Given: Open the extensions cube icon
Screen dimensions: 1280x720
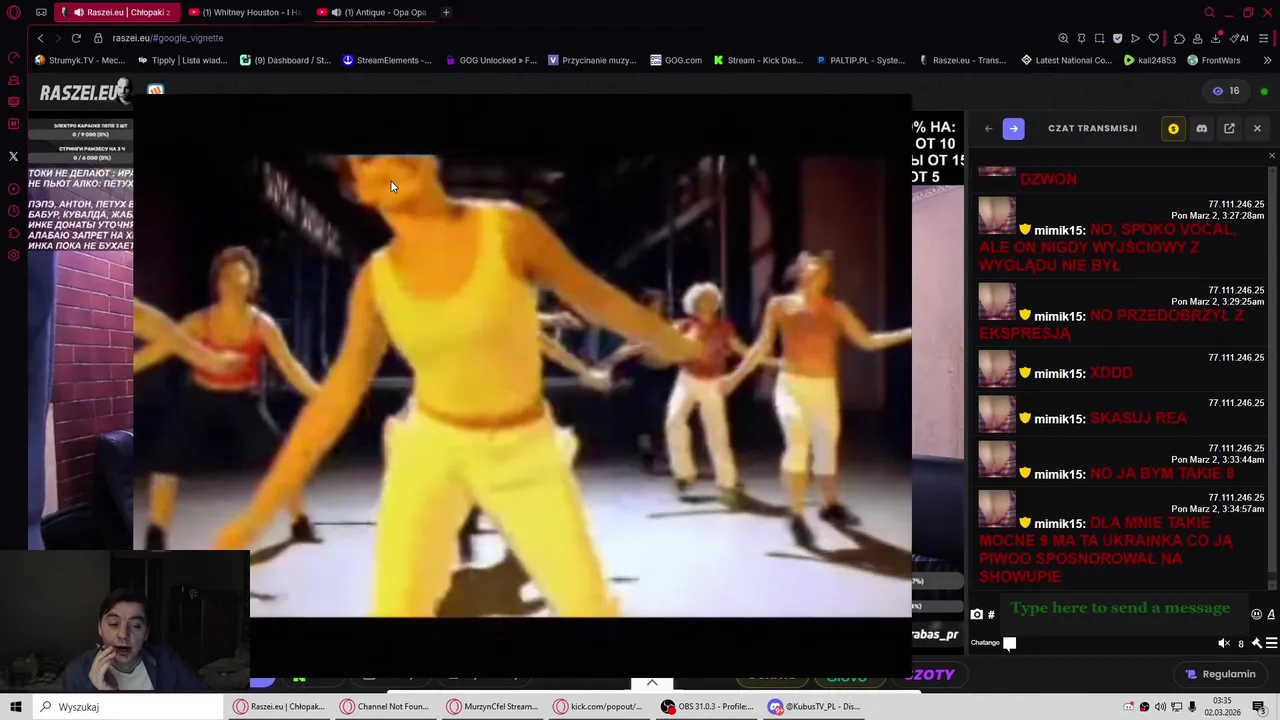Looking at the screenshot, I should (1180, 38).
